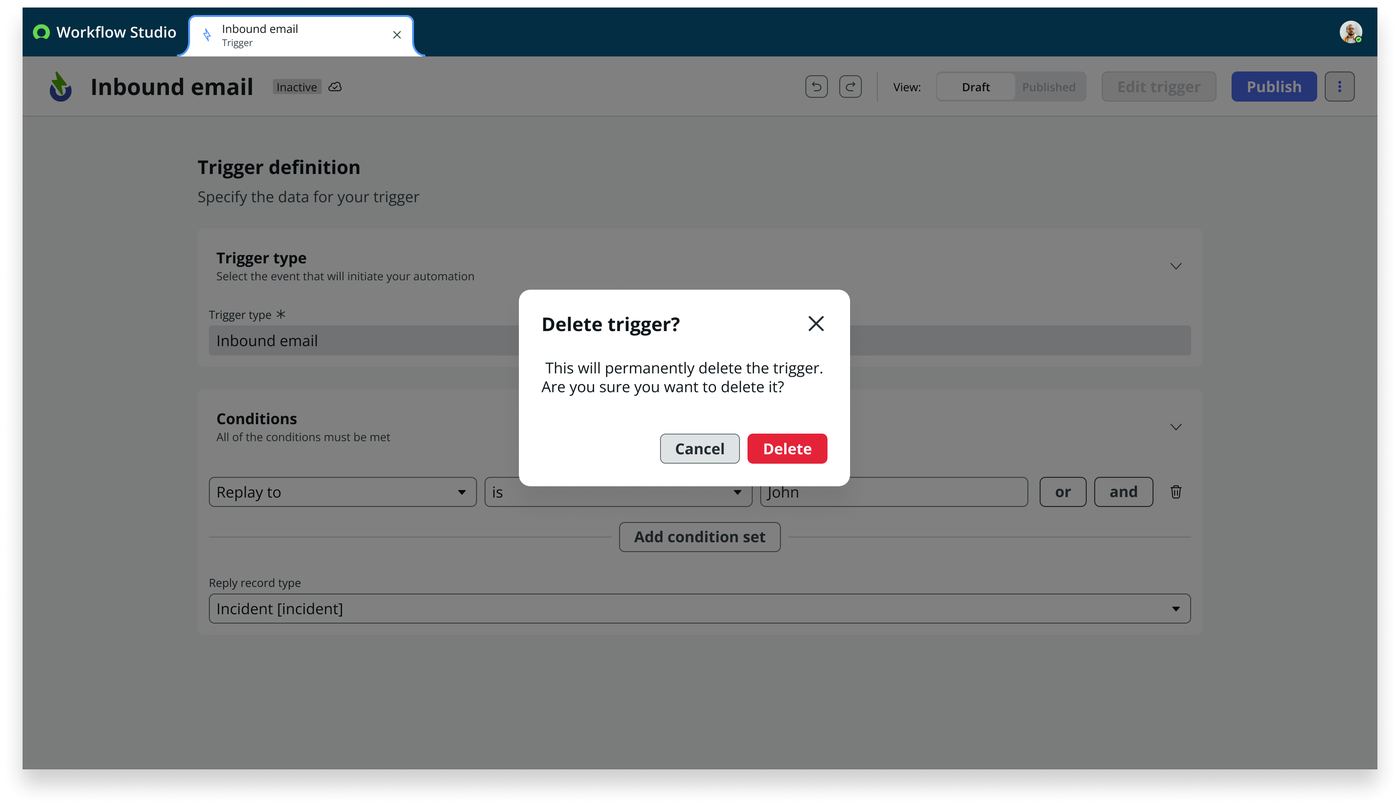
Task: Close the Inbound email tab
Action: click(x=397, y=35)
